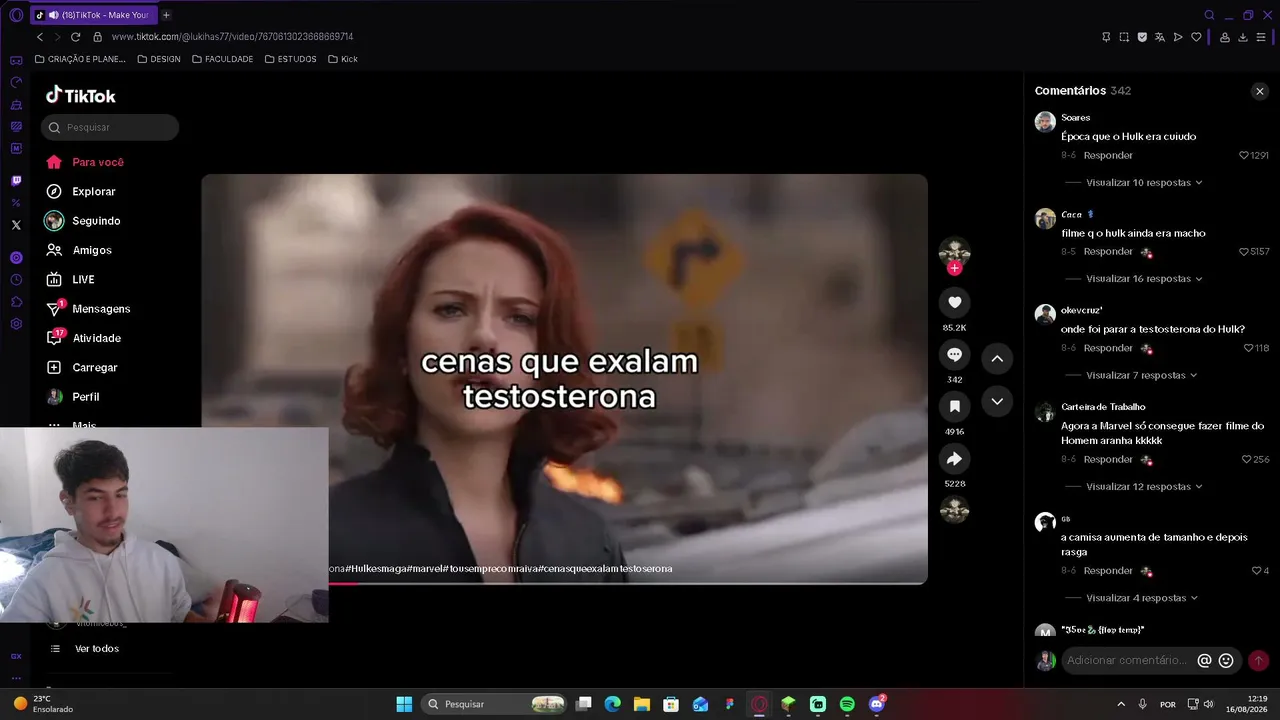Open the browser snapshot tool

(1124, 37)
